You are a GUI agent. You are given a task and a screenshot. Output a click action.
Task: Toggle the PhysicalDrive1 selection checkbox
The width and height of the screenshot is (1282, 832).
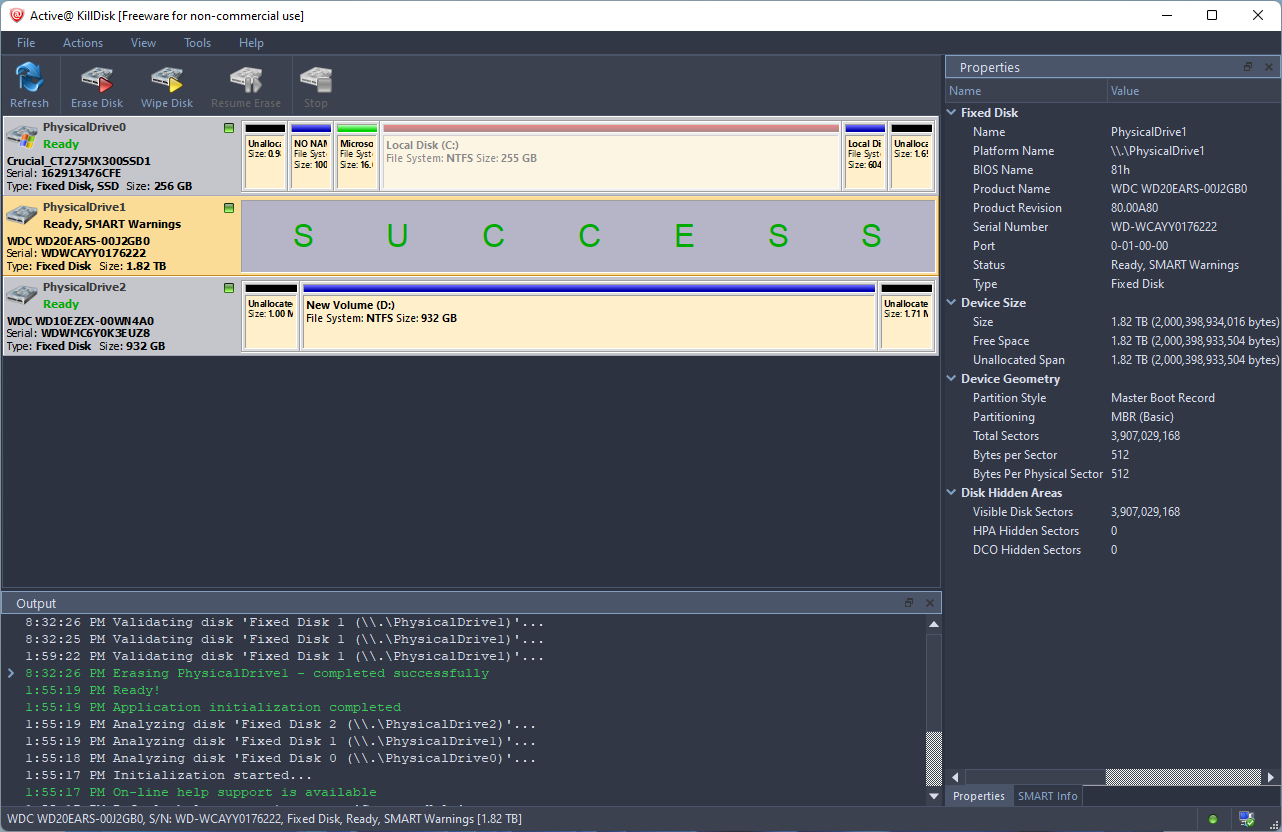pos(229,208)
